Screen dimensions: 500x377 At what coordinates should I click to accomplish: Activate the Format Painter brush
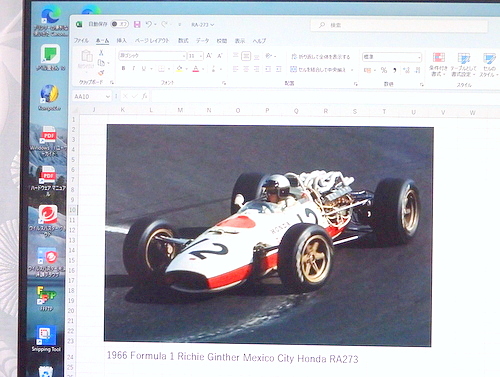tap(101, 72)
